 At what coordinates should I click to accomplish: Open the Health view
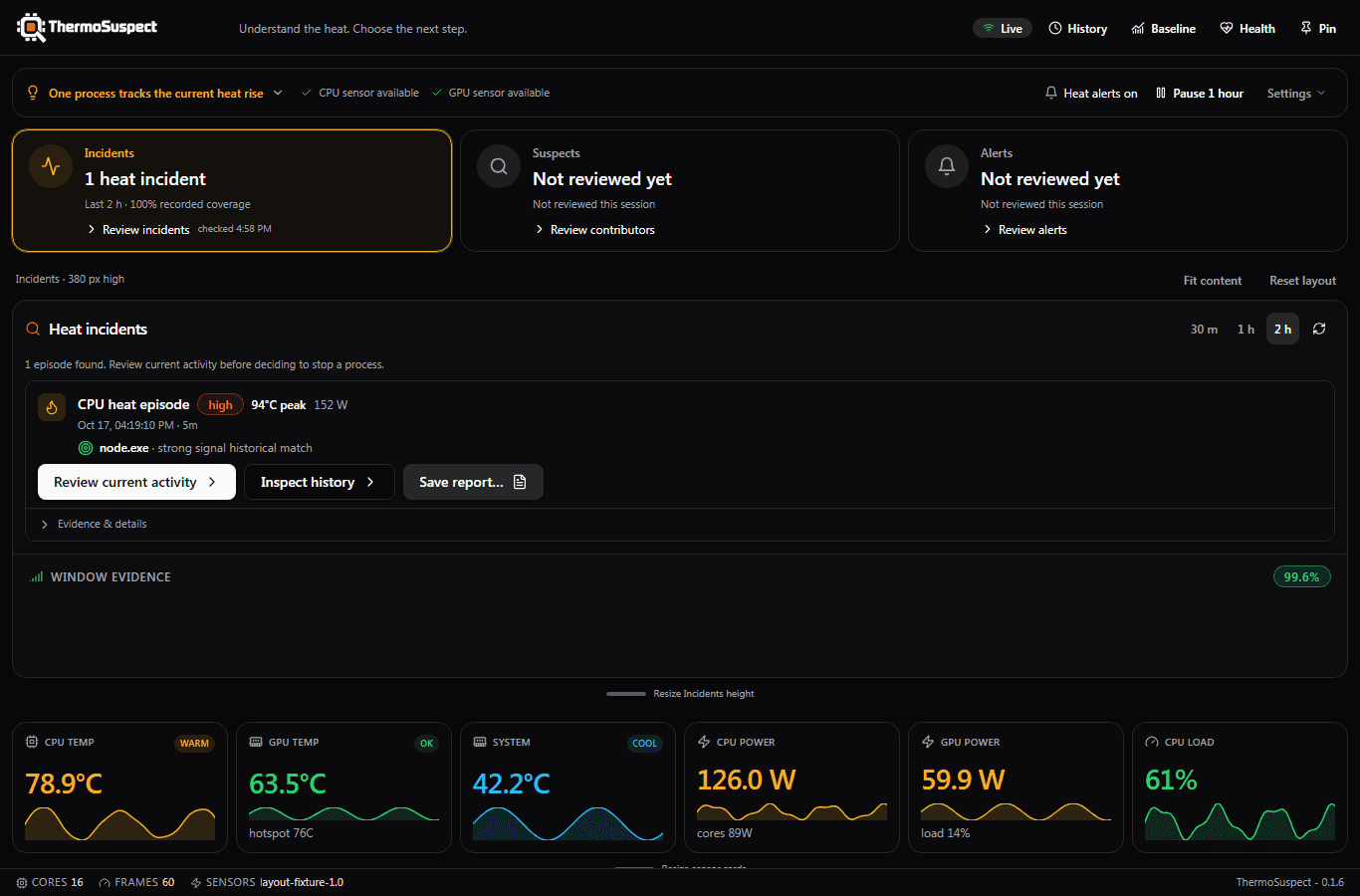click(1247, 28)
